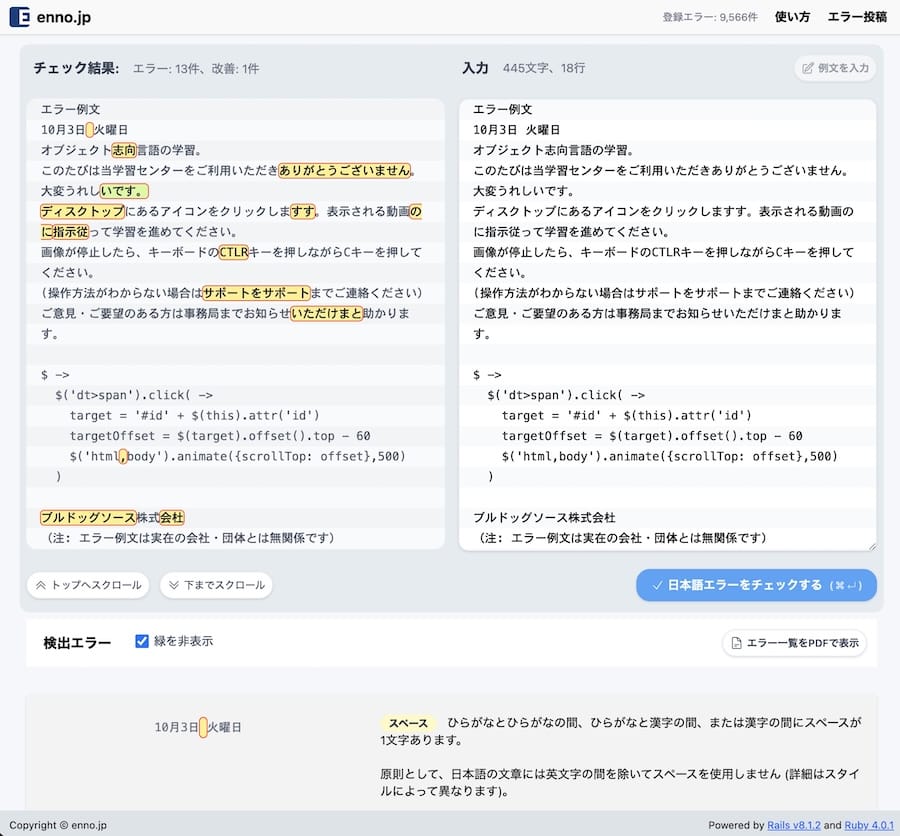The width and height of the screenshot is (900, 836).
Task: Click the highlighted ありがとうございません error
Action: [345, 170]
